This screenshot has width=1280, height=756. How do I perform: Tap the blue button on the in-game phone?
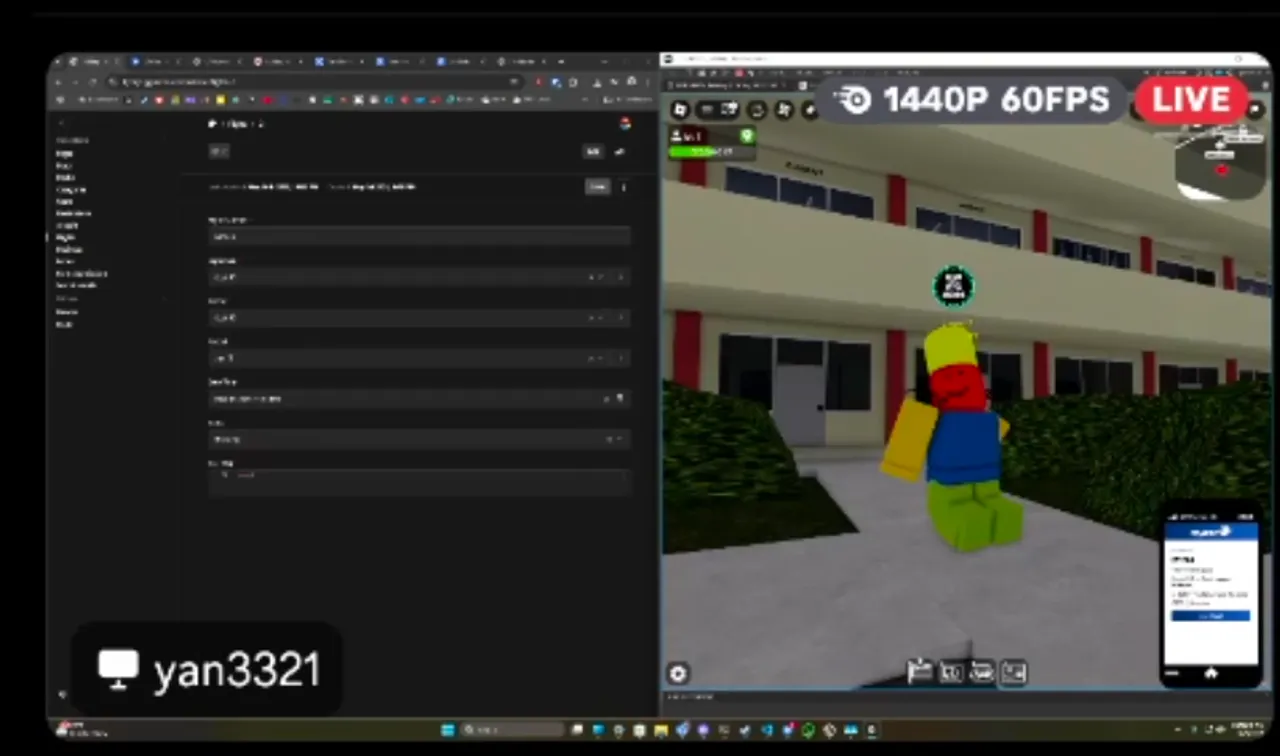[1210, 616]
